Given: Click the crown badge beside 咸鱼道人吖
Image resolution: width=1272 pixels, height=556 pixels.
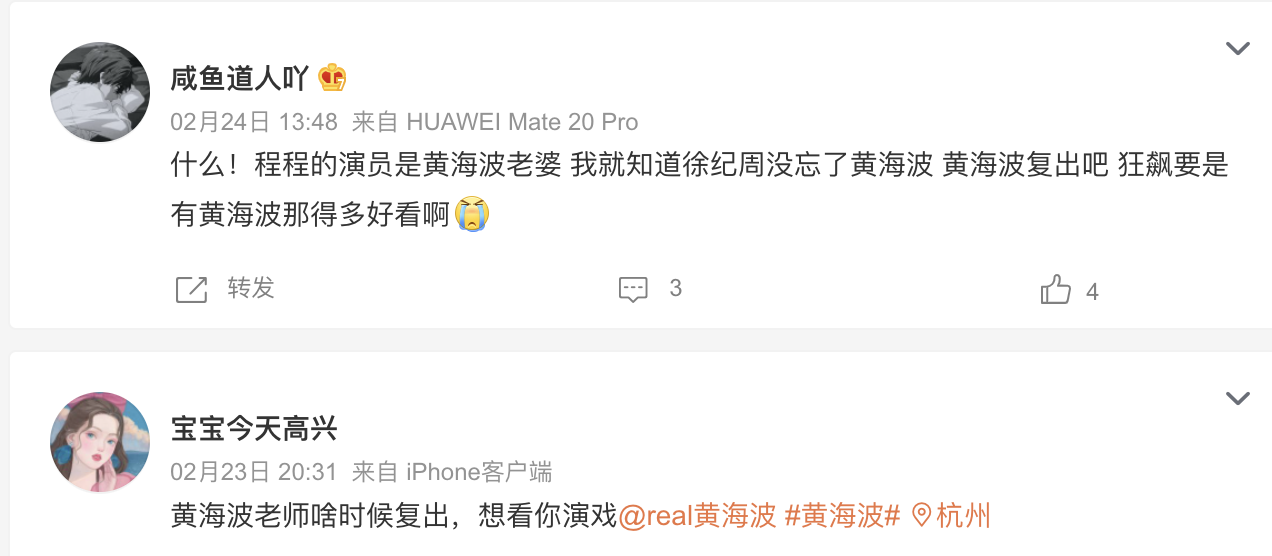Looking at the screenshot, I should click(x=332, y=78).
